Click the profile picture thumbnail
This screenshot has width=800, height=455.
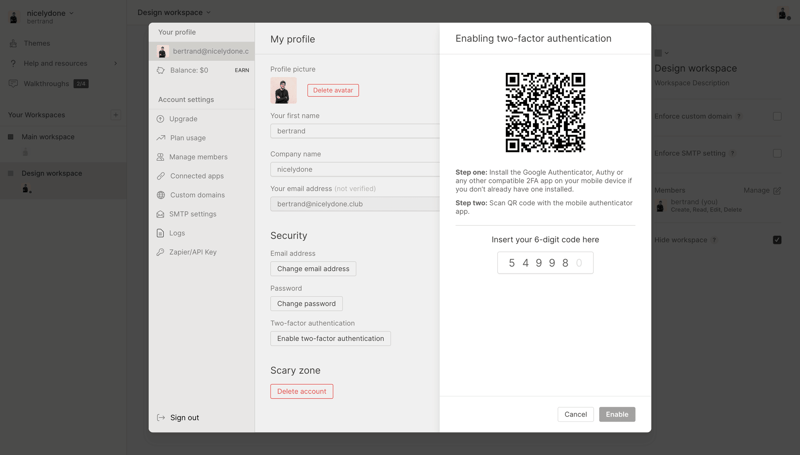[284, 91]
